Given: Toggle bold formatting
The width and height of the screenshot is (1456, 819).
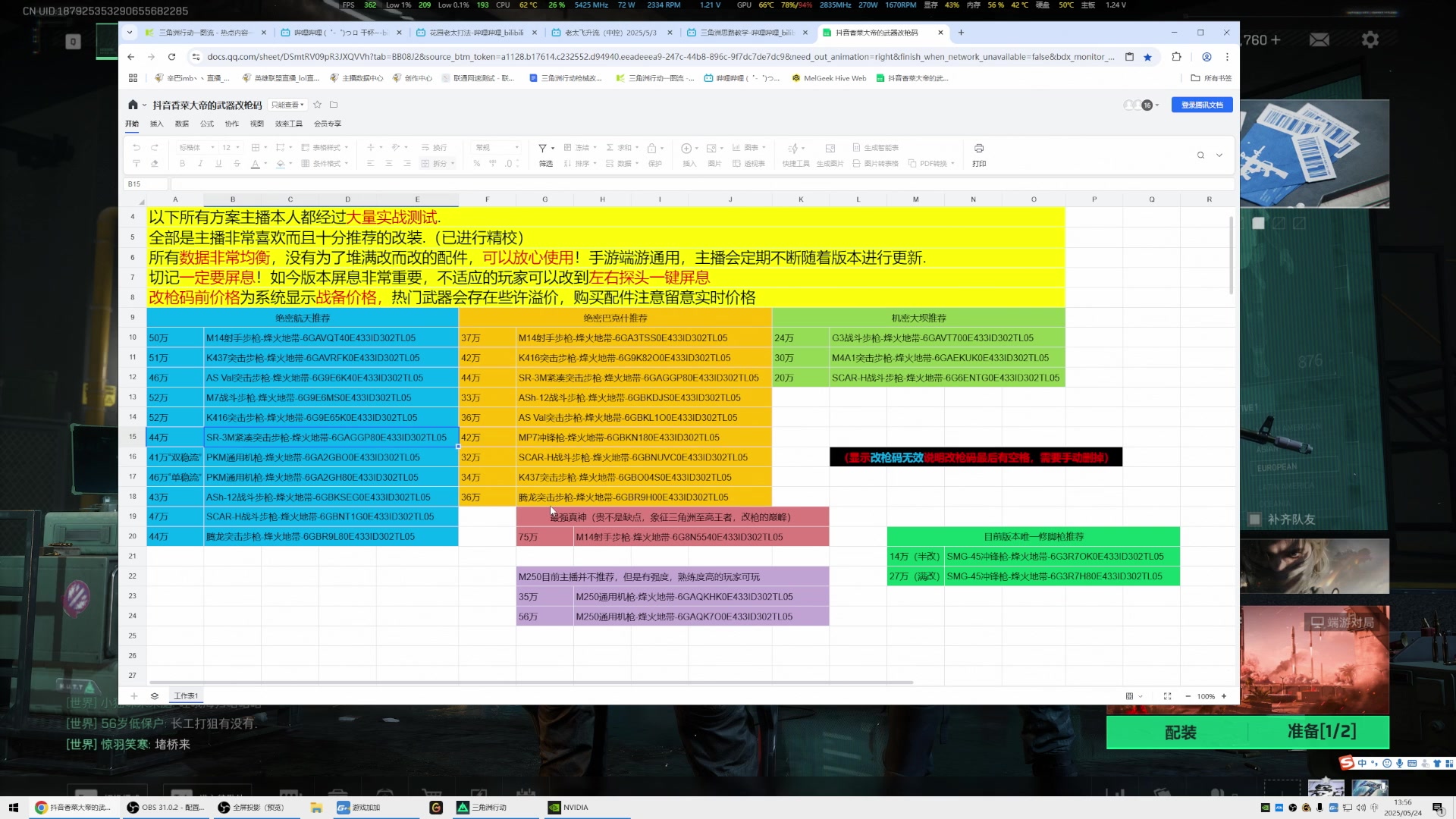Looking at the screenshot, I should tap(182, 164).
